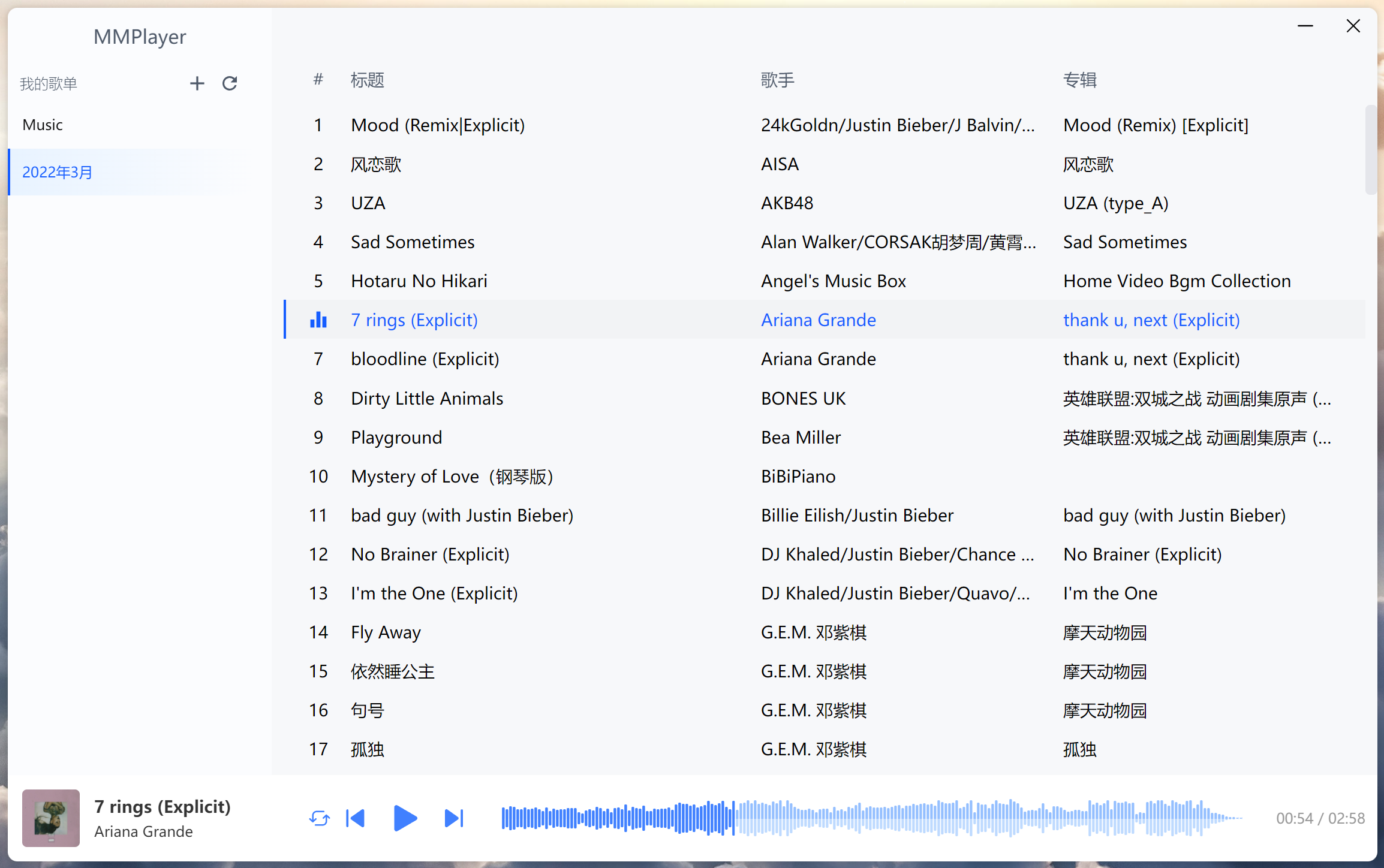Screen dimensions: 1384x868
Task: Play the song Sad Sometimes
Action: click(413, 242)
